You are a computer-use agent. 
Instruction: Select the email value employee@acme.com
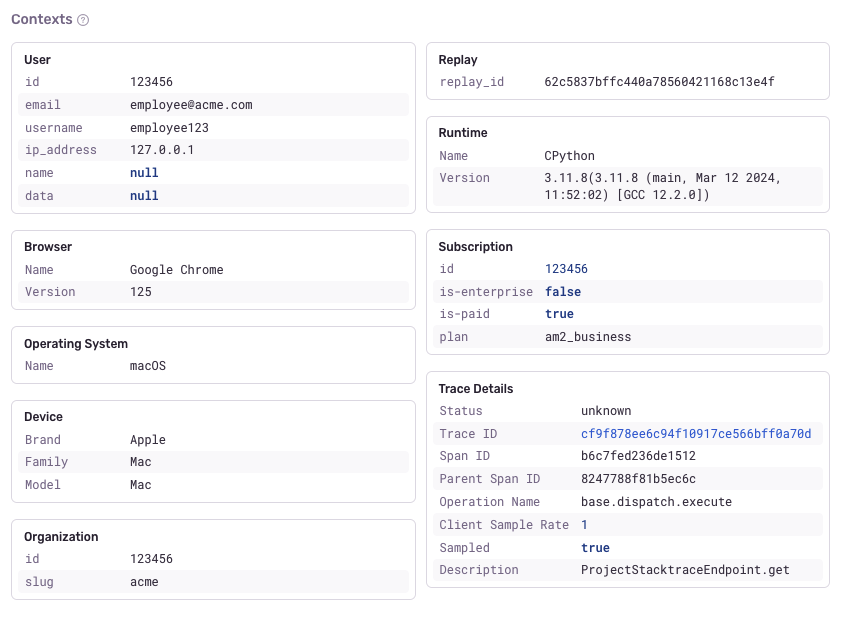pyautogui.click(x=191, y=105)
